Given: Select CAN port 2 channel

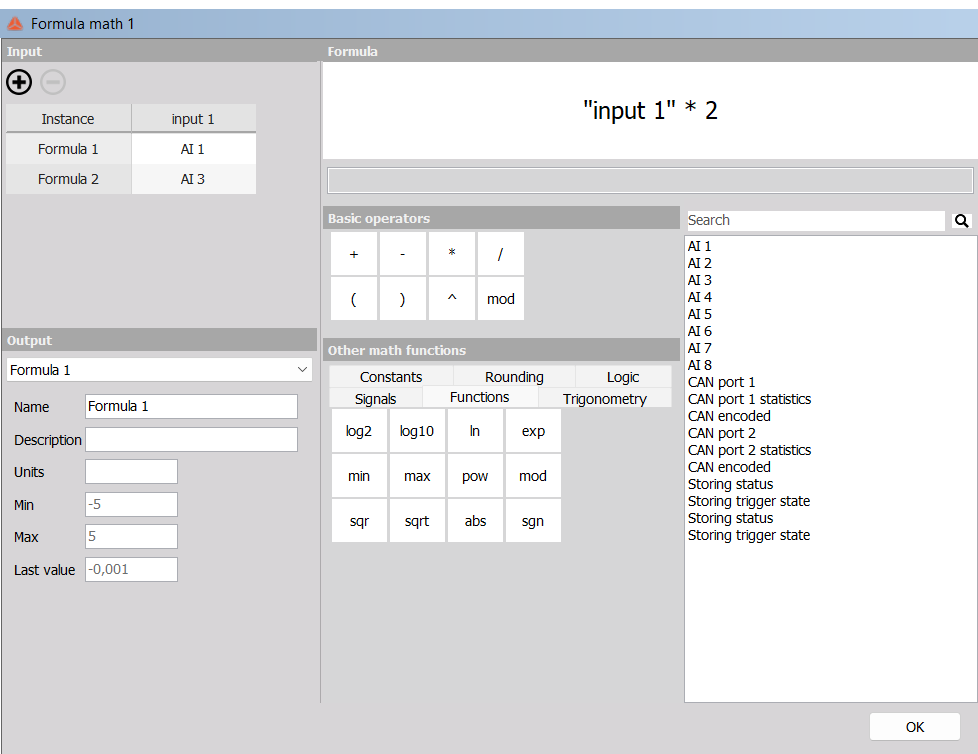Looking at the screenshot, I should point(722,433).
